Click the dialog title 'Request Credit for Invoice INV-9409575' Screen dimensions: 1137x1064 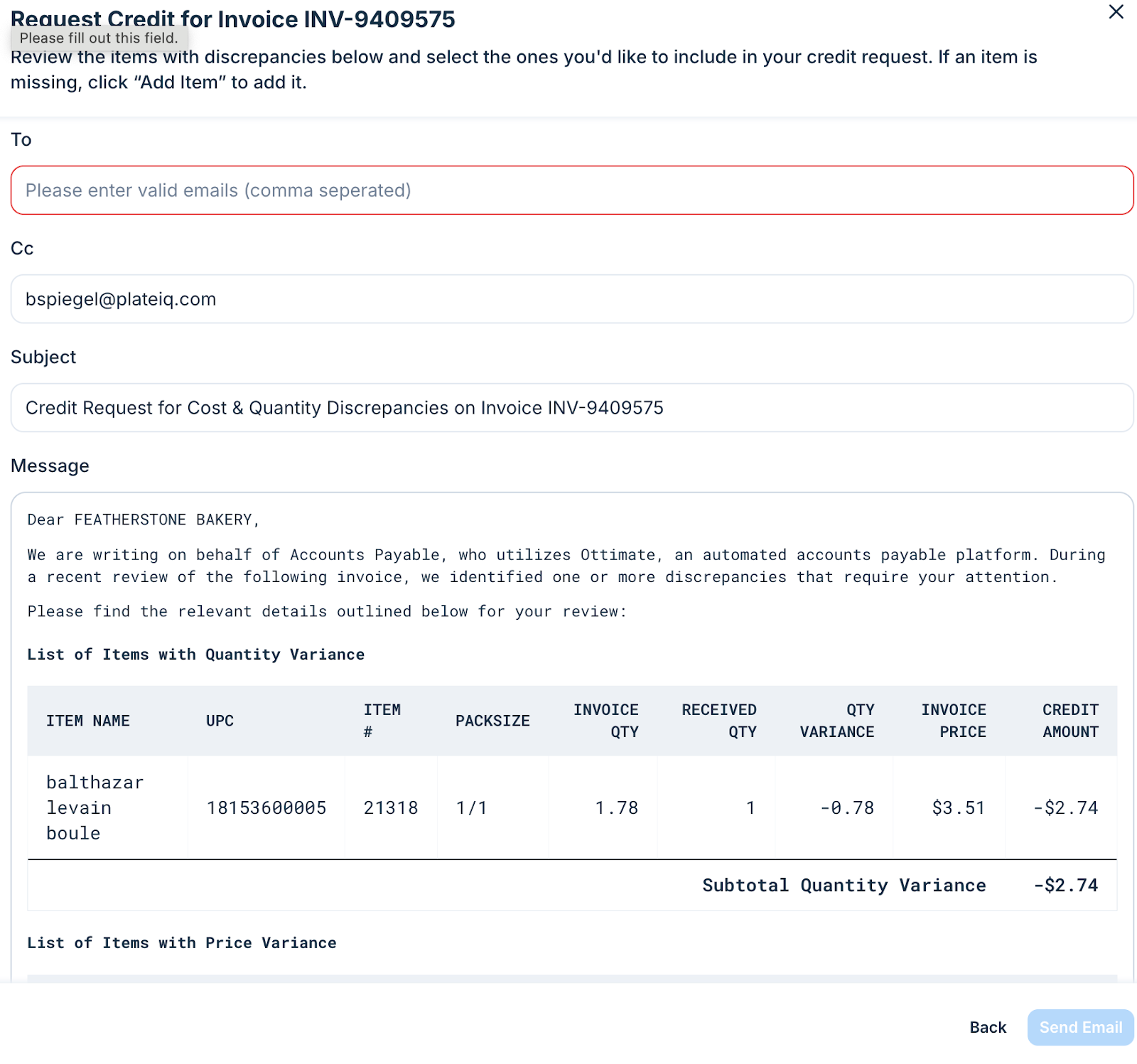[x=232, y=19]
